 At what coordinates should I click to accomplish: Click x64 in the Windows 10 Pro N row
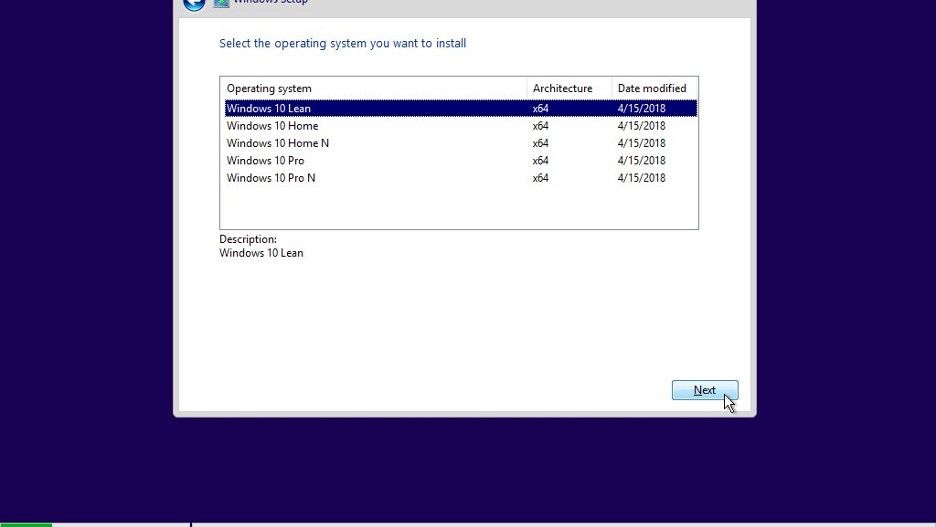coord(540,178)
